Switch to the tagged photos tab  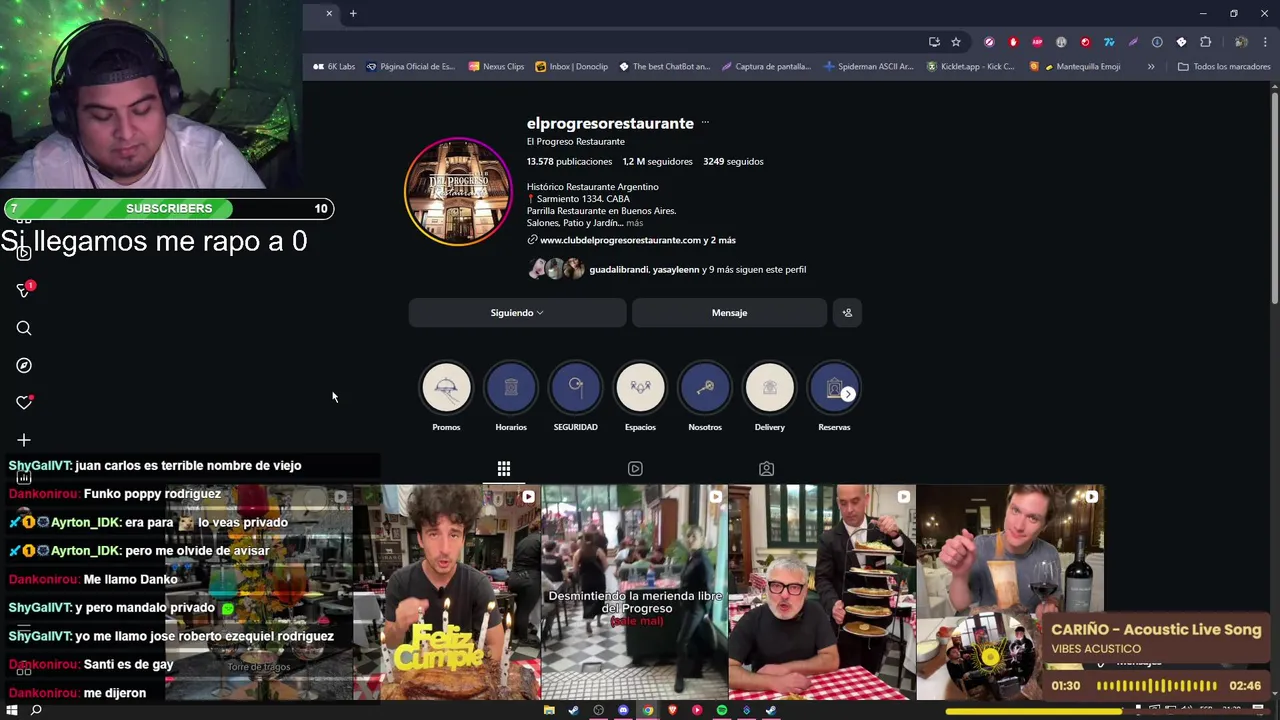766,468
